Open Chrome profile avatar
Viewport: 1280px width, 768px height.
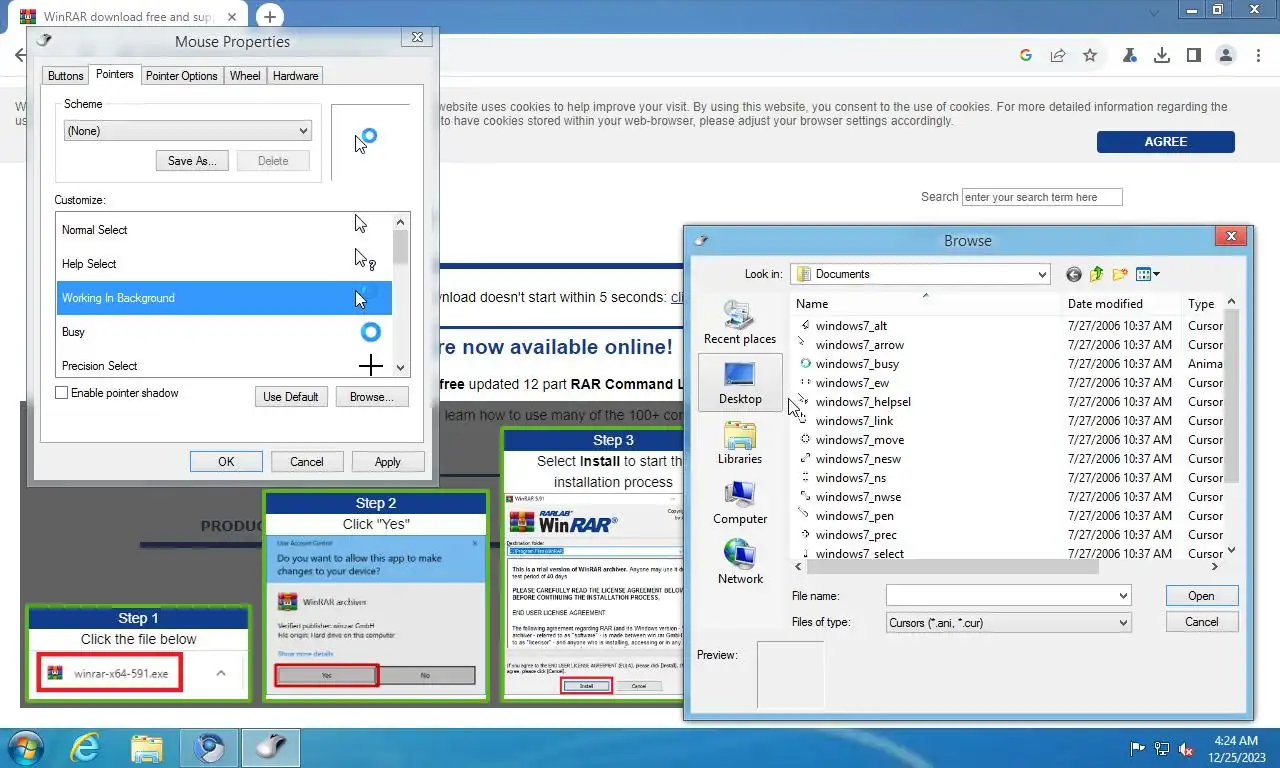tap(1226, 56)
